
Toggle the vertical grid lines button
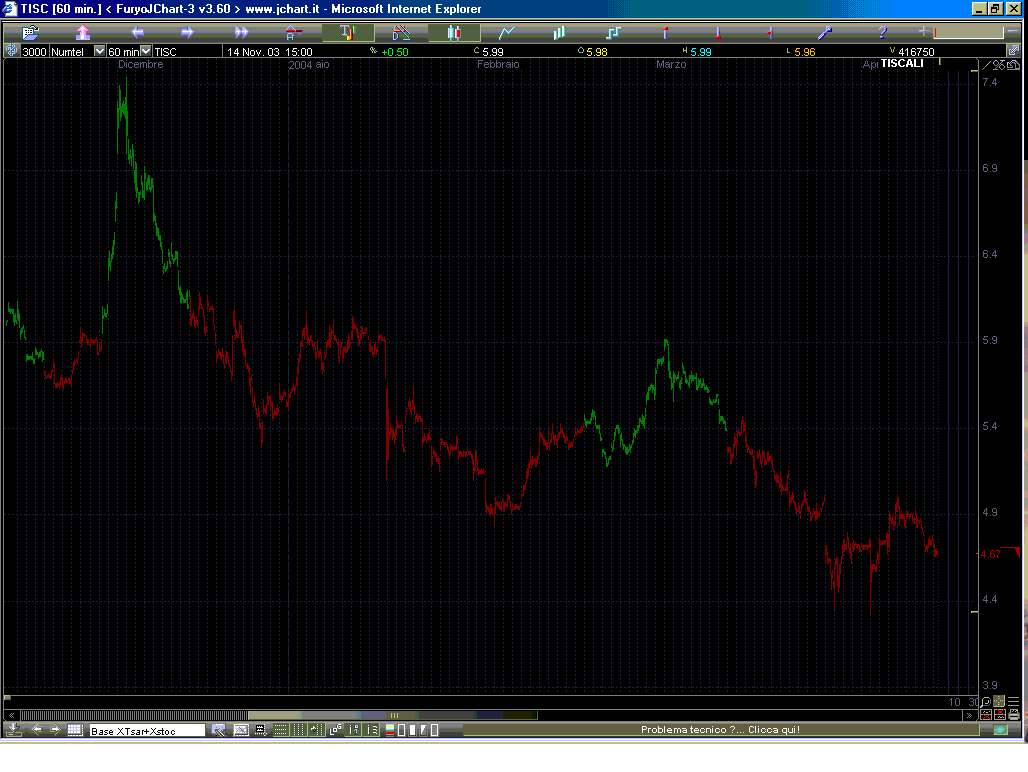(x=300, y=730)
